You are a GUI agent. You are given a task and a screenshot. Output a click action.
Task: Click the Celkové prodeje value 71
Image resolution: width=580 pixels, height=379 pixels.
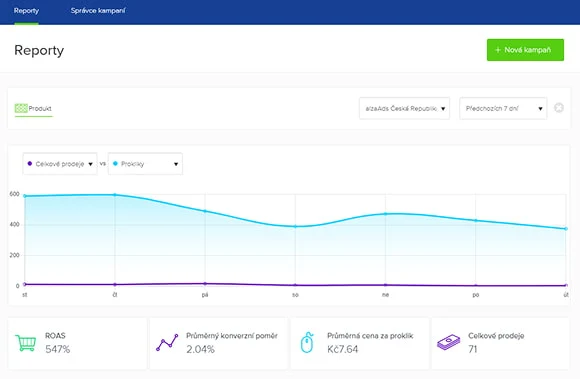[x=473, y=349]
